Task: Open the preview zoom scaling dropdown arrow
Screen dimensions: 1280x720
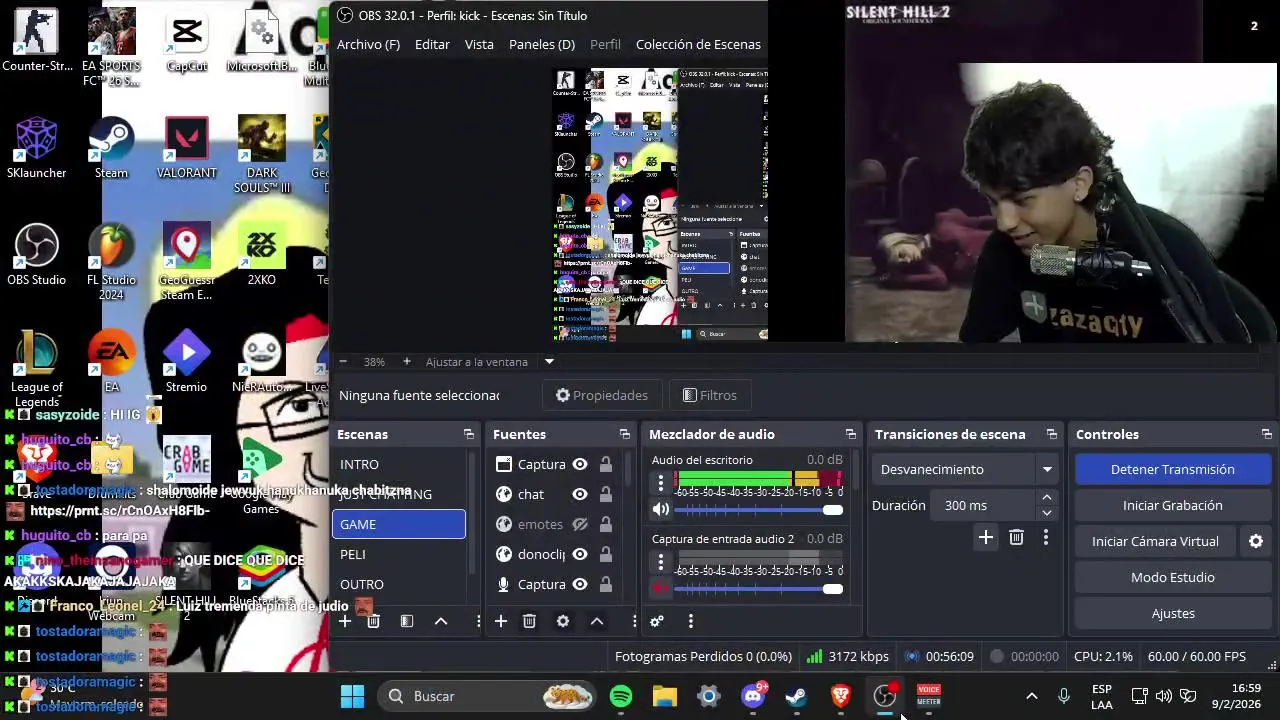Action: pyautogui.click(x=549, y=361)
